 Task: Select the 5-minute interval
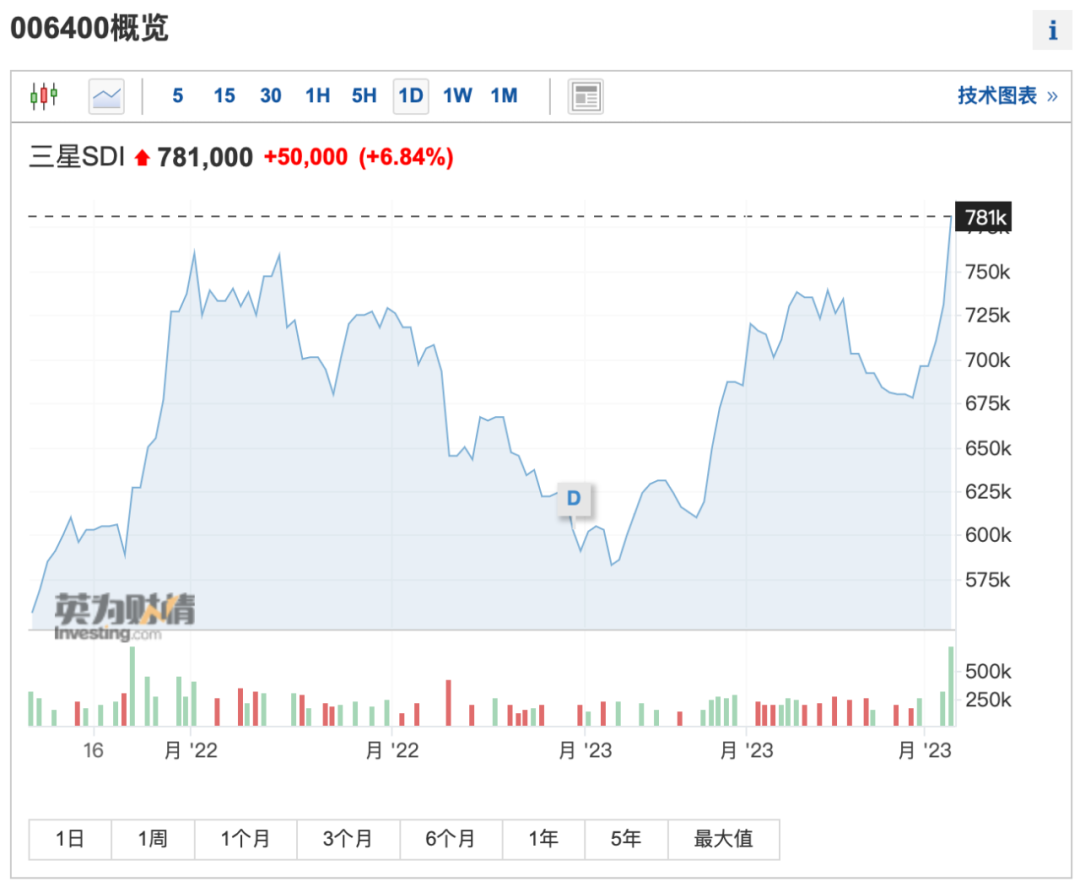click(178, 96)
